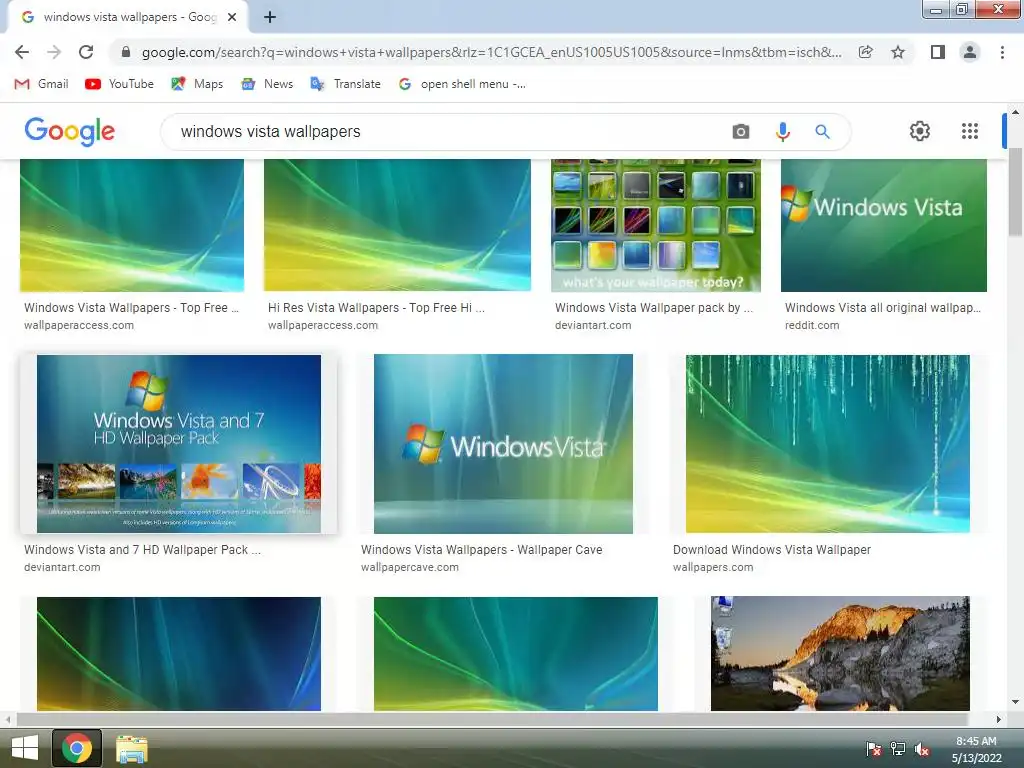Click the vertical scrollbar thumb

coord(1016,191)
